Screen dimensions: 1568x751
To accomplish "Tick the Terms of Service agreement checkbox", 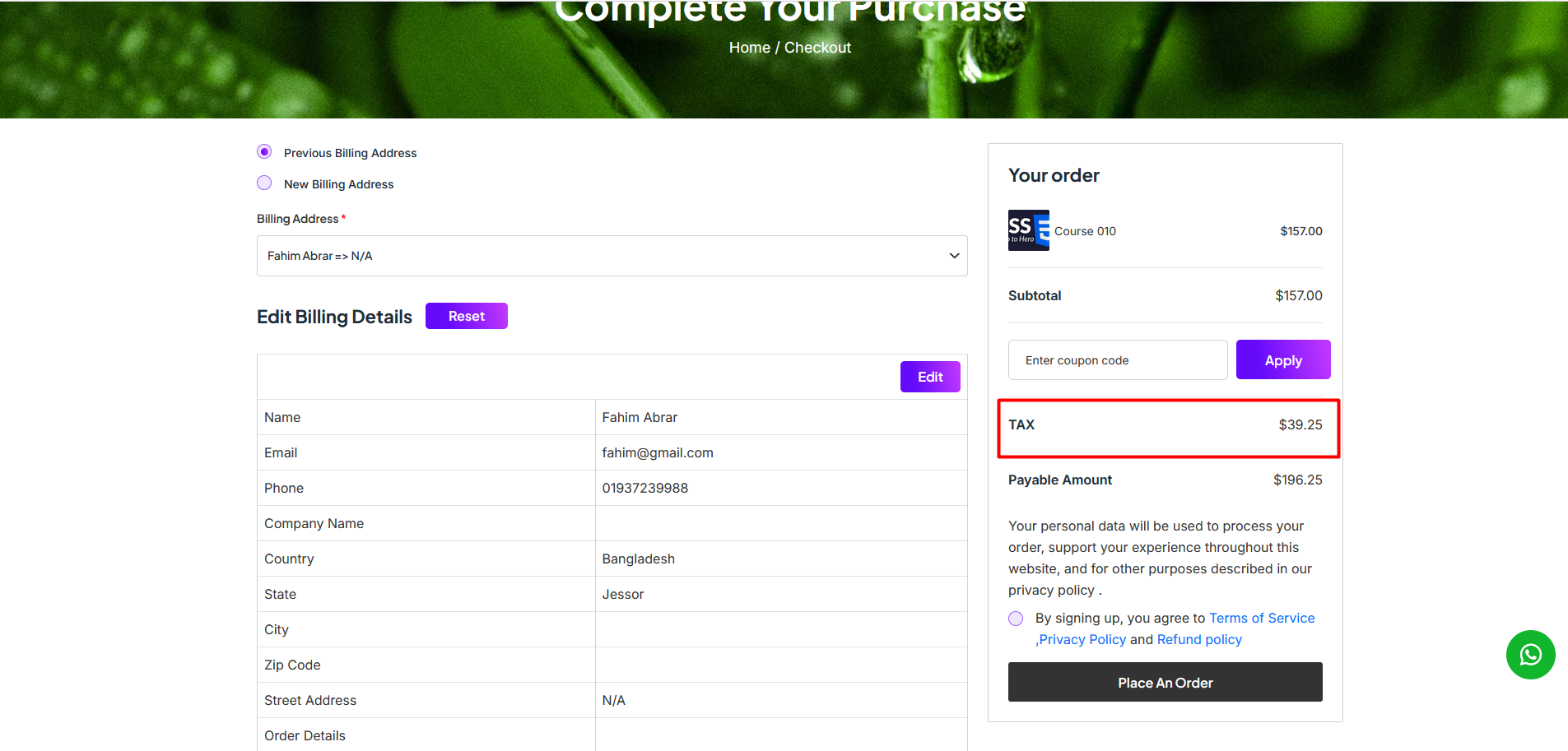I will pyautogui.click(x=1016, y=619).
